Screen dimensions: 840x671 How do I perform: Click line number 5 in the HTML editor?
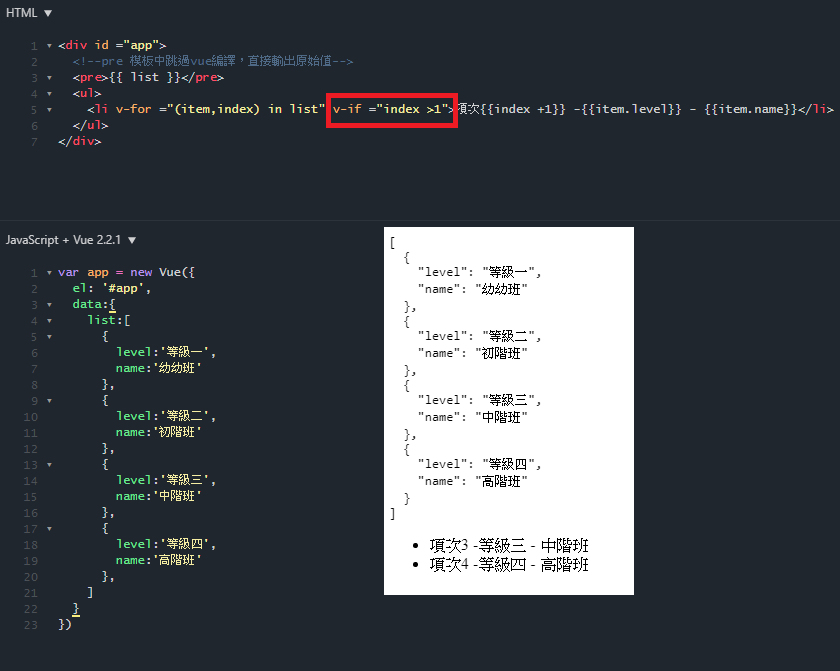click(33, 109)
